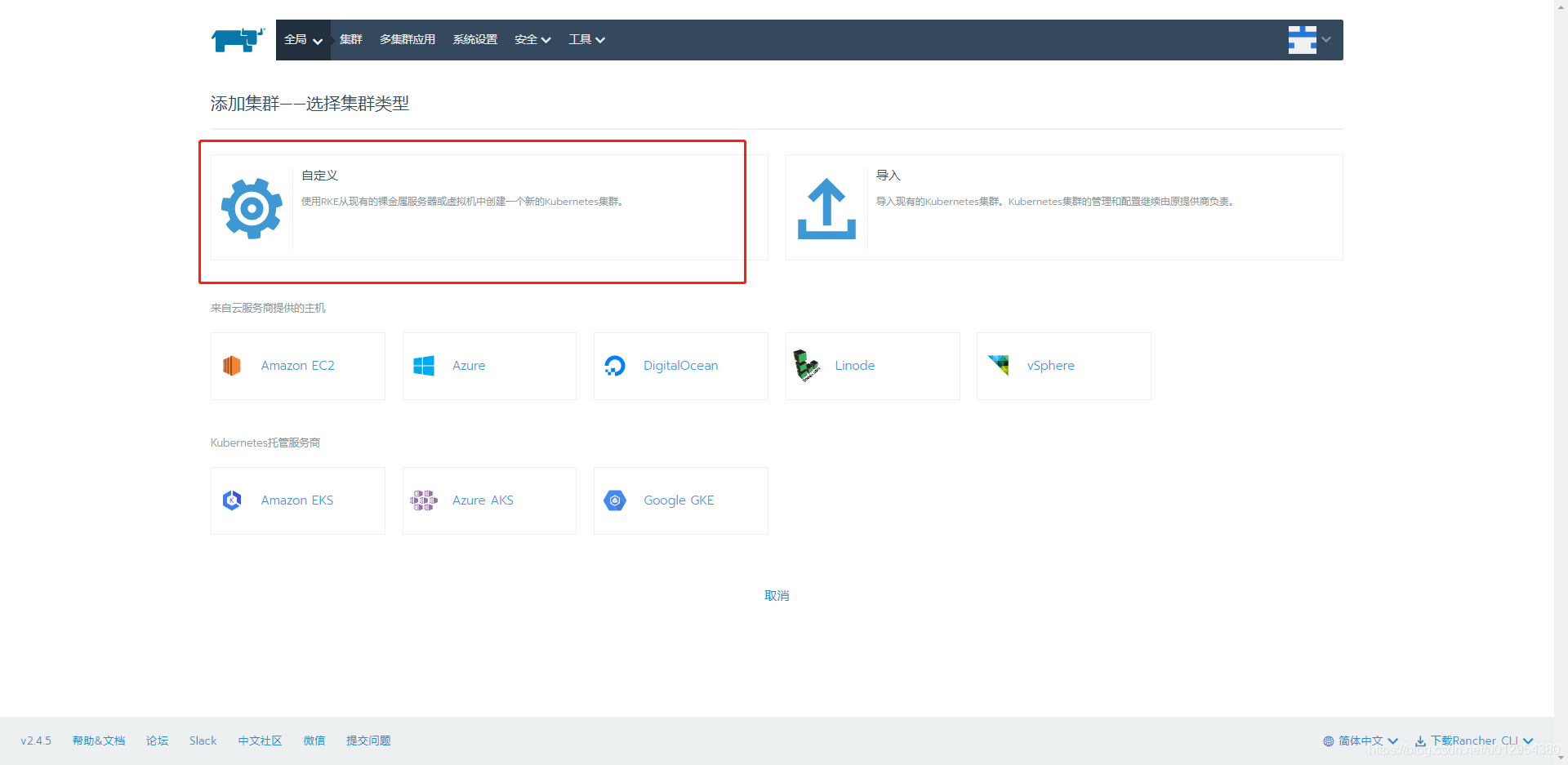Viewport: 1568px width, 765px height.
Task: Click the download icon beside 下载Rancher CLI
Action: click(1421, 741)
